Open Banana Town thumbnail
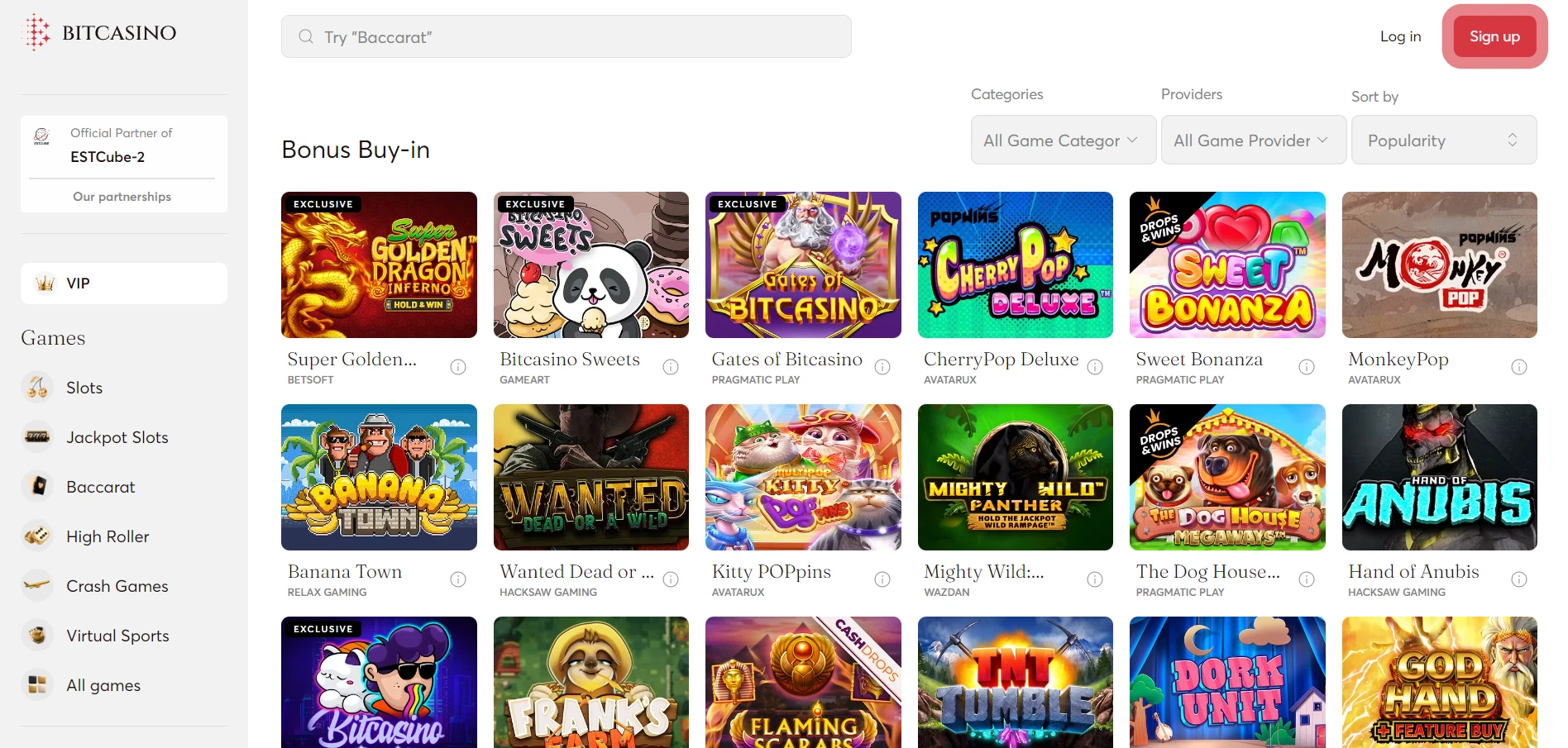 [379, 478]
